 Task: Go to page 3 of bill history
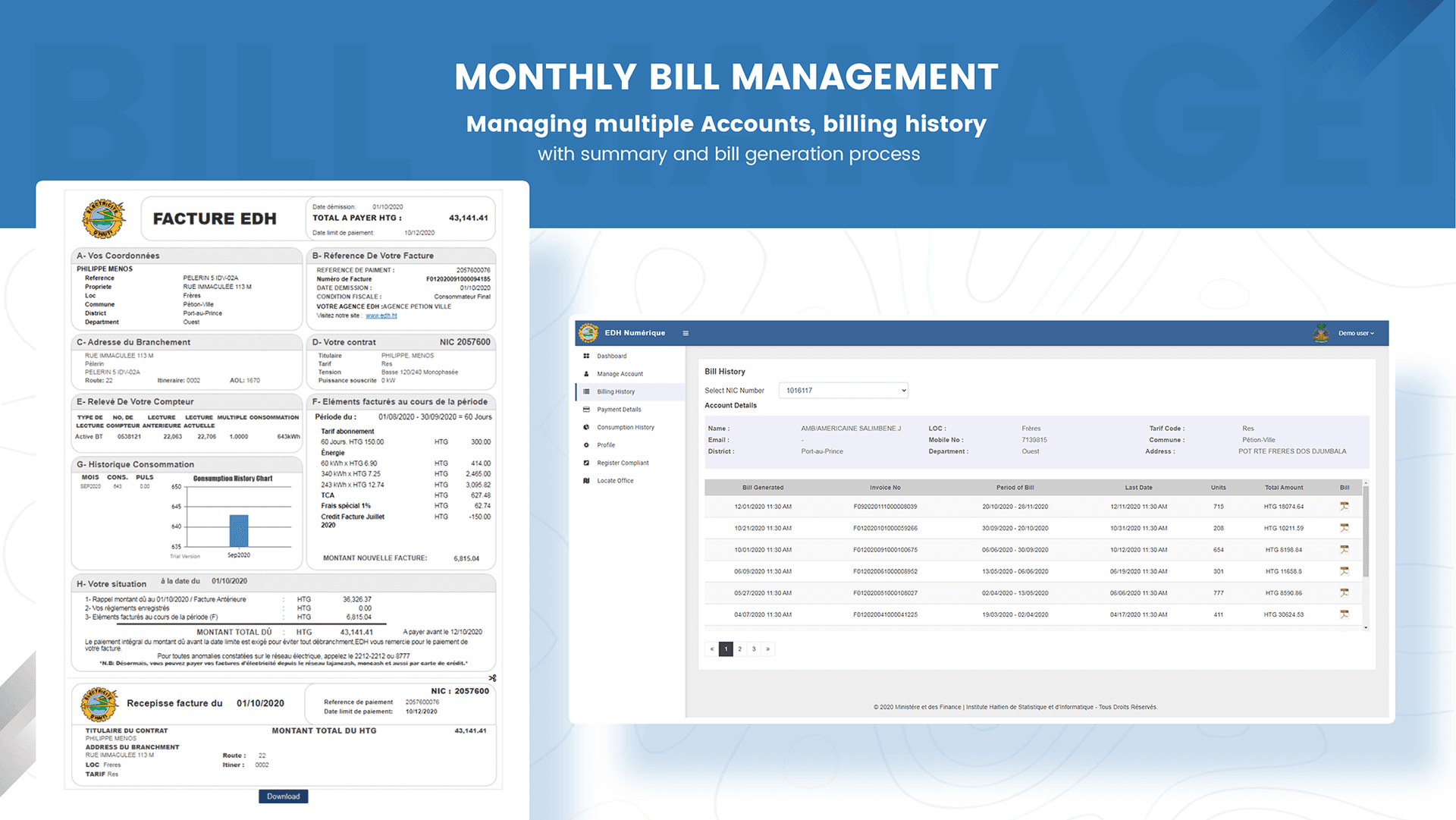[754, 649]
